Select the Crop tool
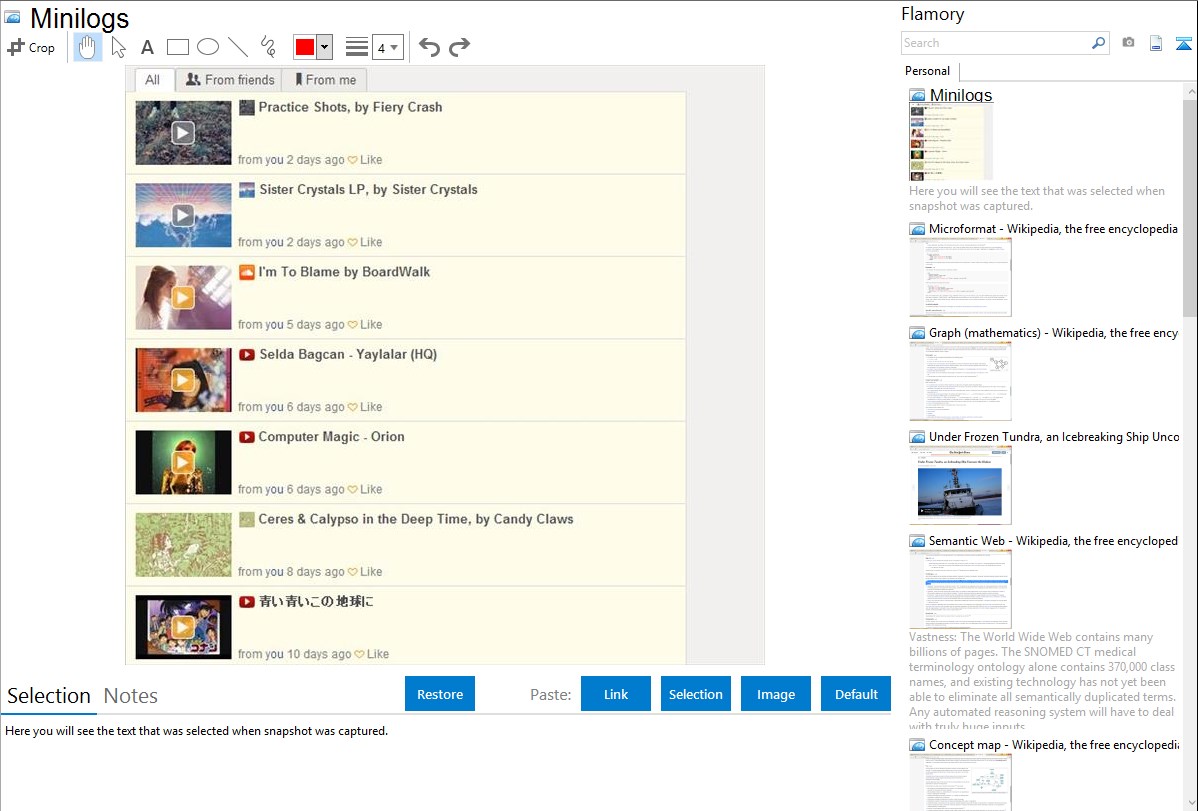The height and width of the screenshot is (811, 1198). click(x=31, y=47)
